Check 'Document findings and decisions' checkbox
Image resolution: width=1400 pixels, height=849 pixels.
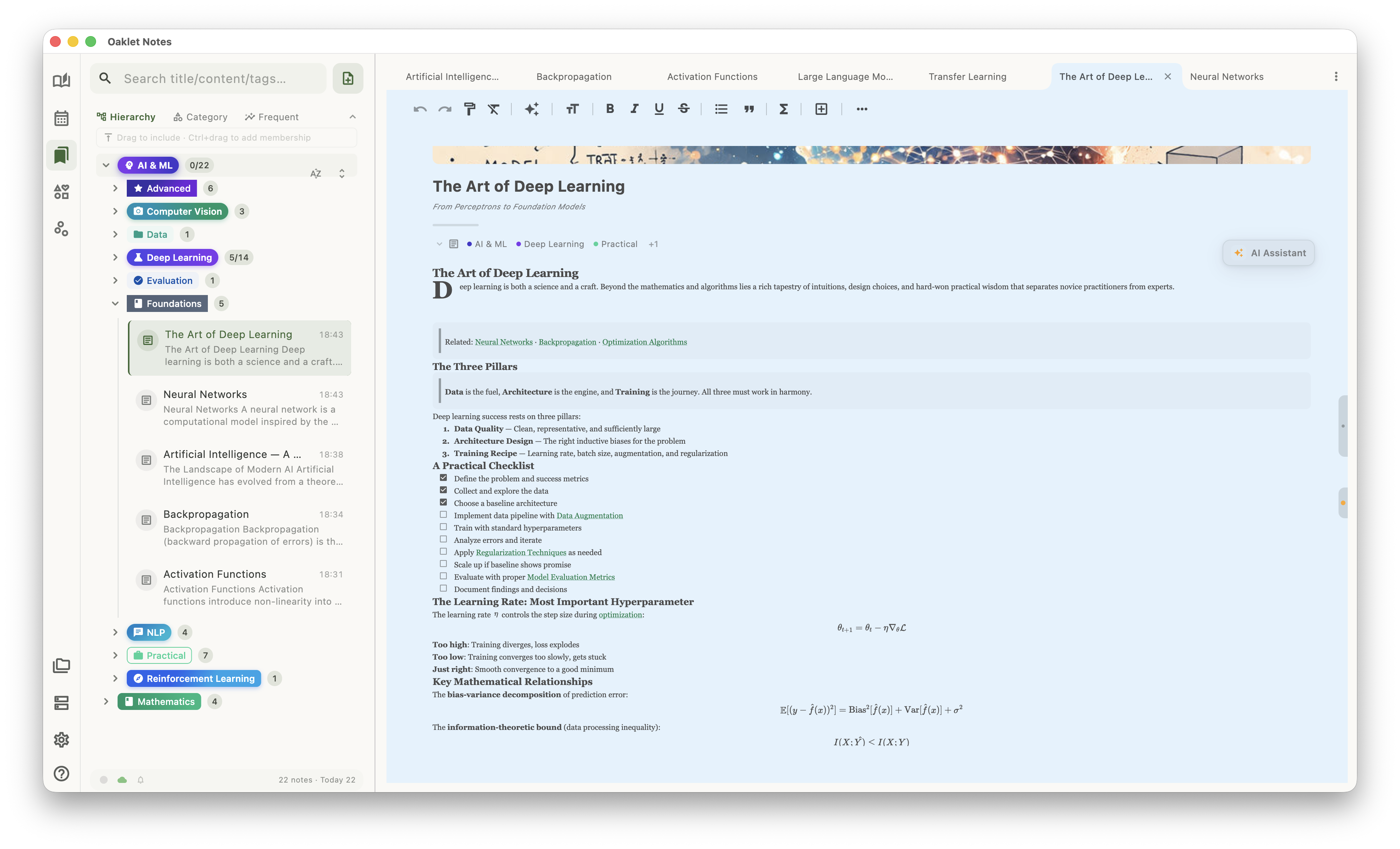pos(443,589)
